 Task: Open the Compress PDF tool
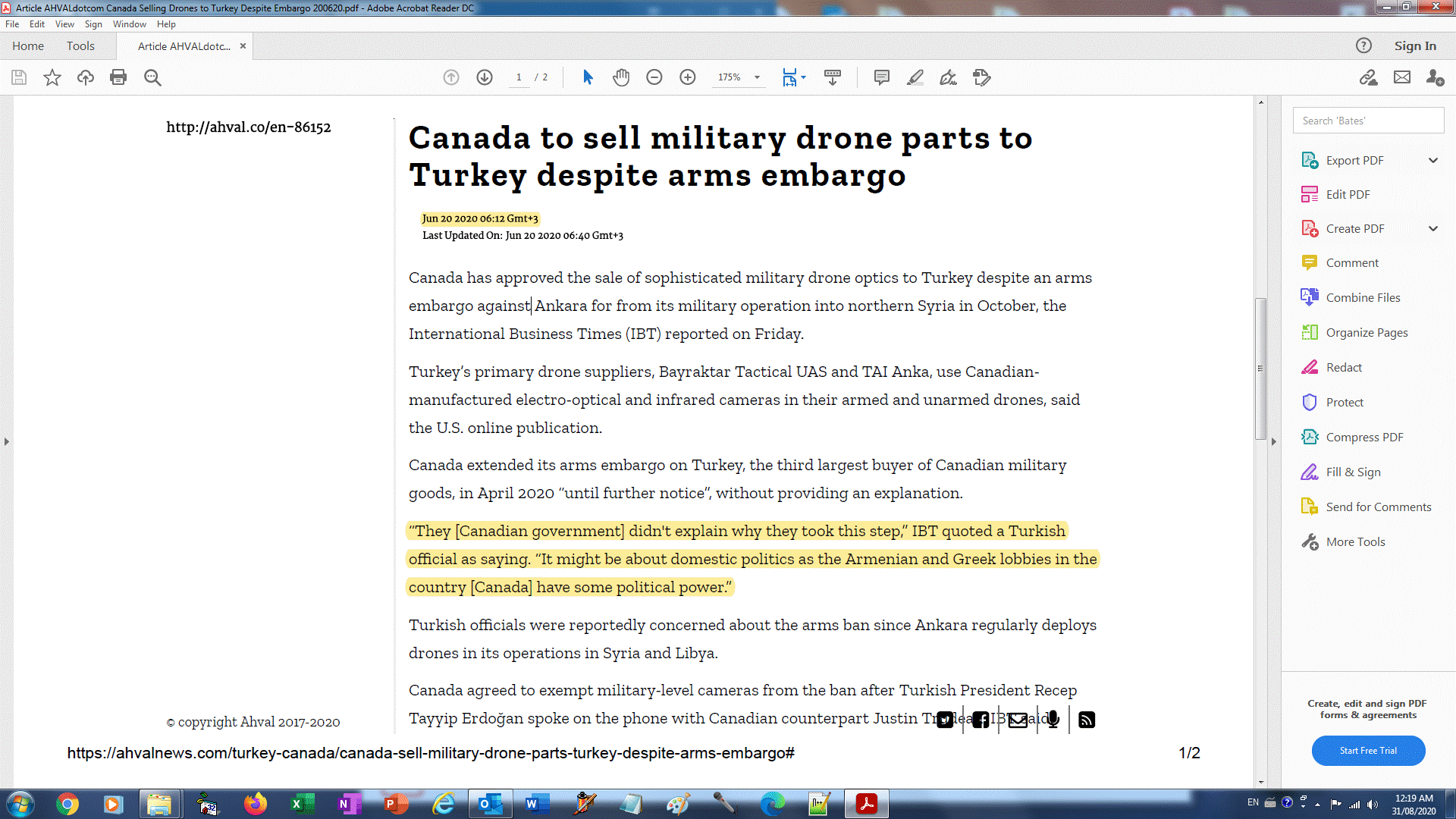(1352, 437)
